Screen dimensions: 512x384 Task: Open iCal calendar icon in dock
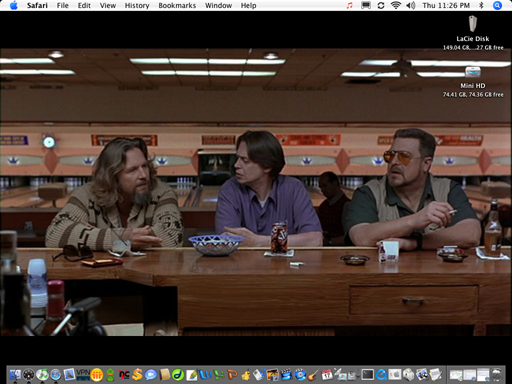tap(327, 375)
